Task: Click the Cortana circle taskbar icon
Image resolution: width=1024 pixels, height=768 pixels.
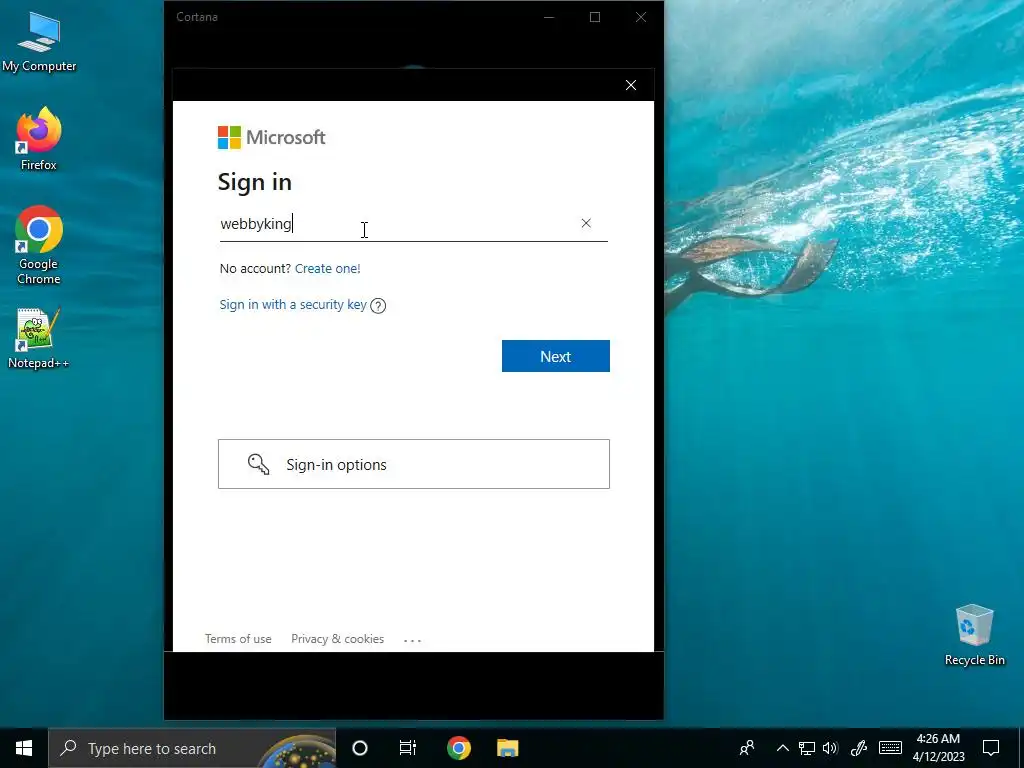Action: (x=360, y=748)
